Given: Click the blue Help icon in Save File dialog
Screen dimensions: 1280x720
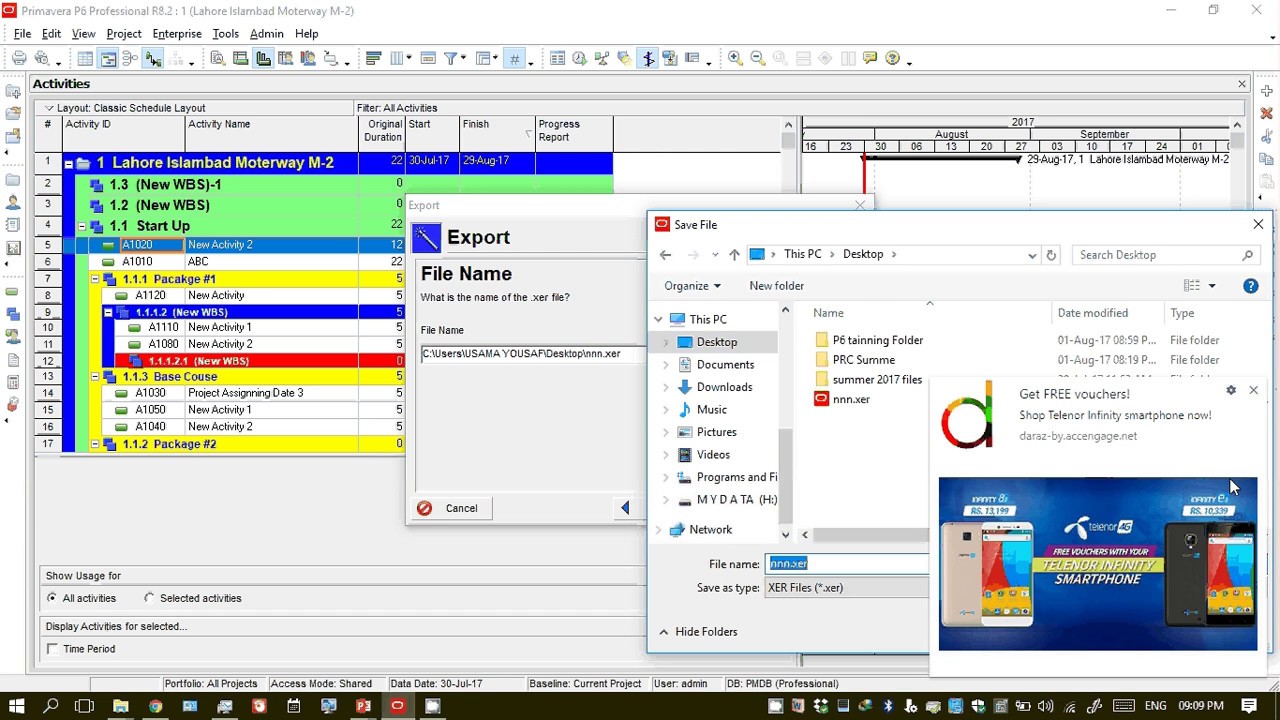Looking at the screenshot, I should coord(1250,286).
